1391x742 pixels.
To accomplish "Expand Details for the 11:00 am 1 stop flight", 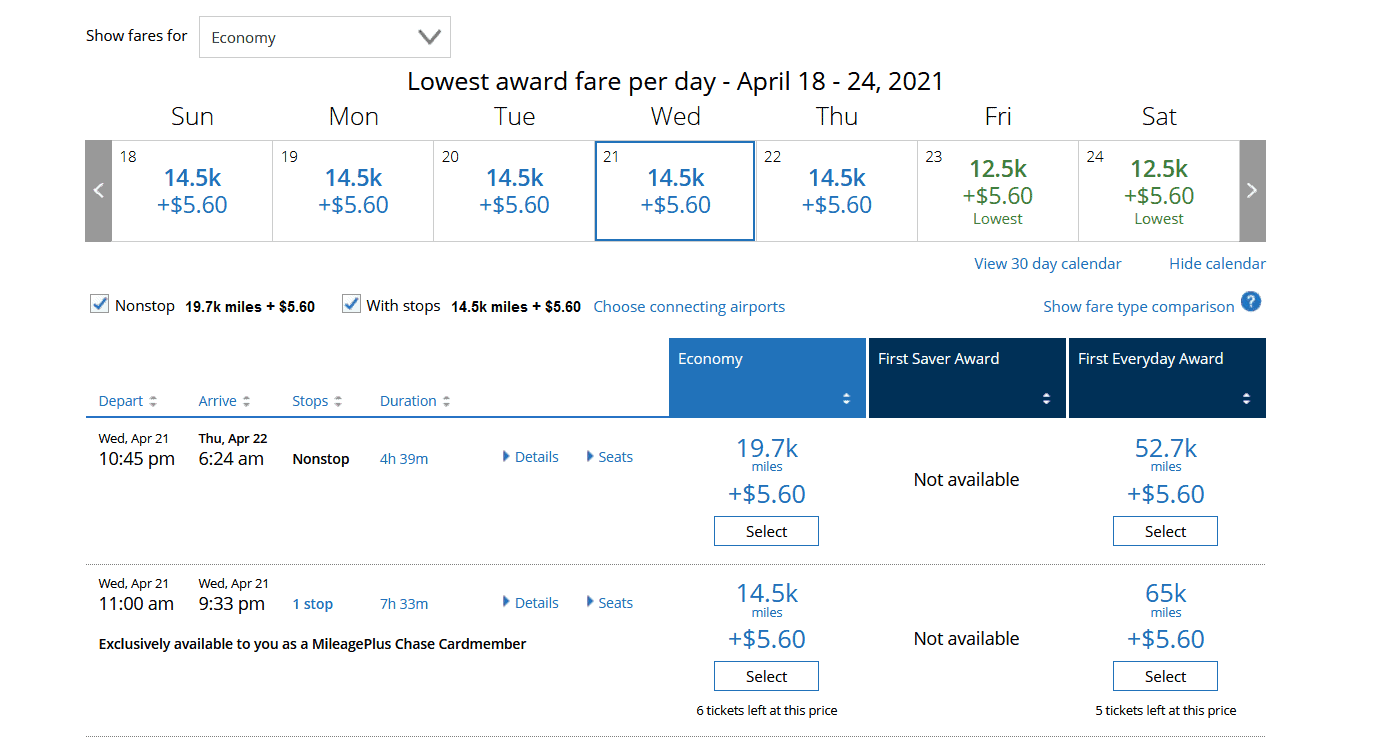I will coord(530,603).
